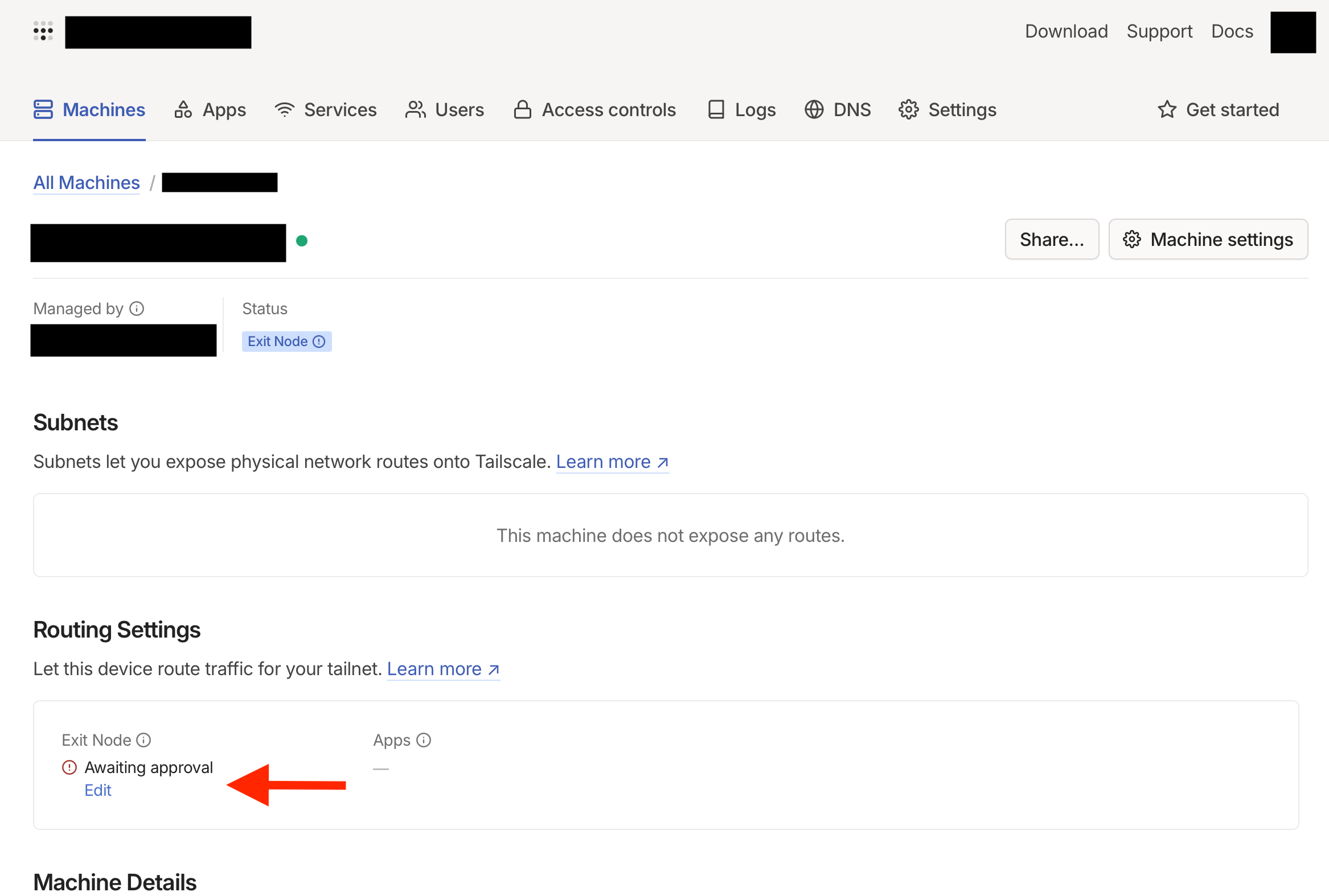Open the Users section icon
Screen dimensions: 1329x896
tap(415, 109)
